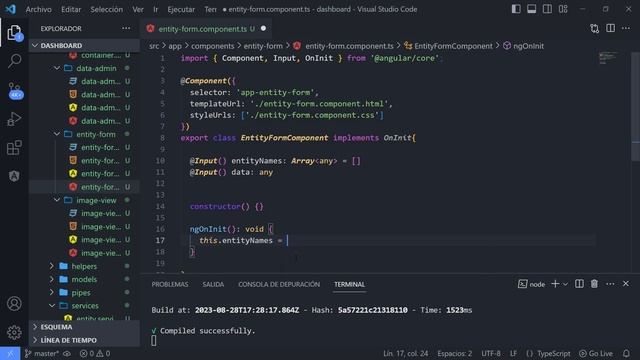Open the Selección menu
Viewport: 640px width, 360px height.
point(107,9)
